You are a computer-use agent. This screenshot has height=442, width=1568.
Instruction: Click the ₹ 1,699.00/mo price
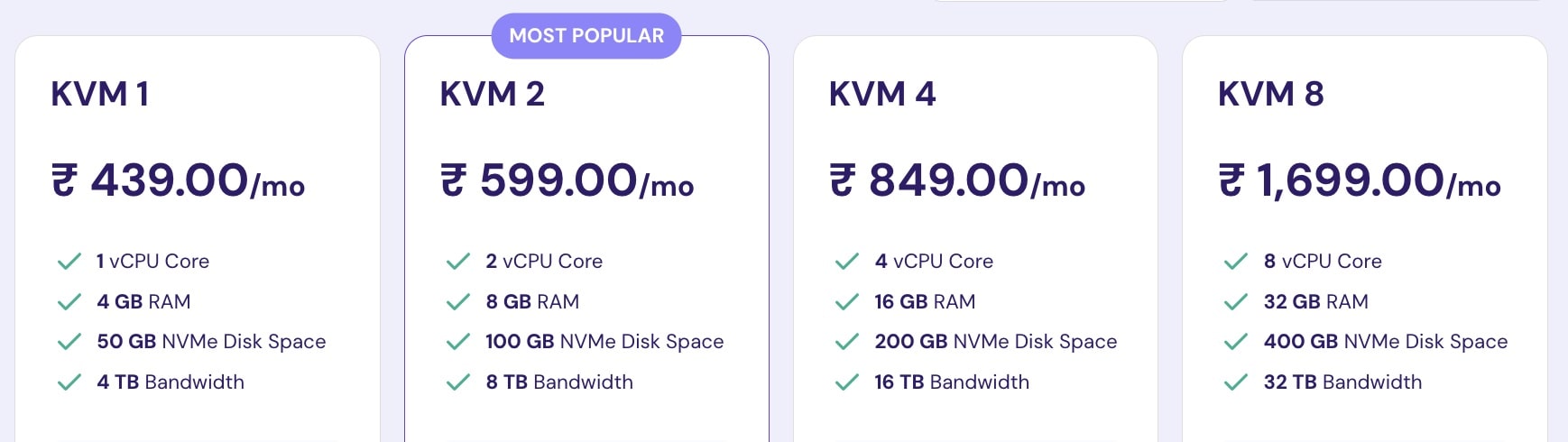click(x=1360, y=180)
